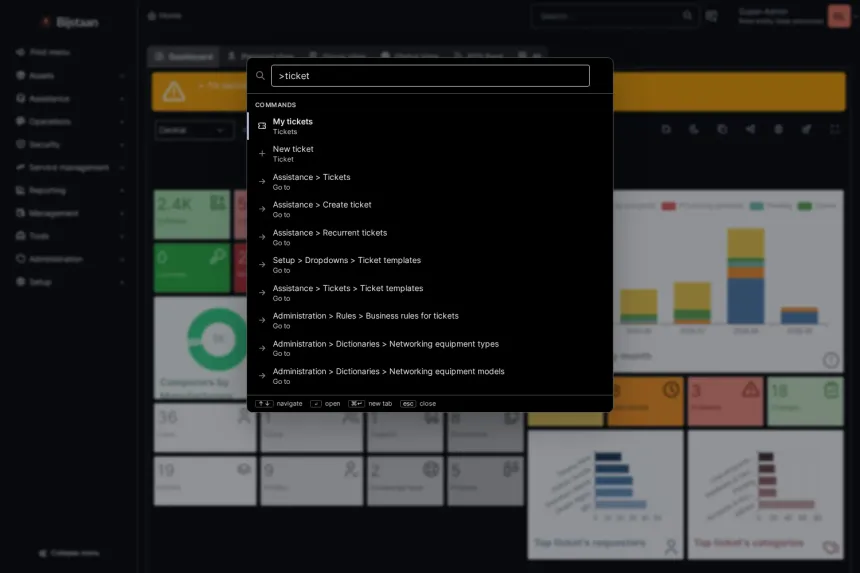Click plus icon beside New ticket
This screenshot has width=860, height=573.
[262, 154]
